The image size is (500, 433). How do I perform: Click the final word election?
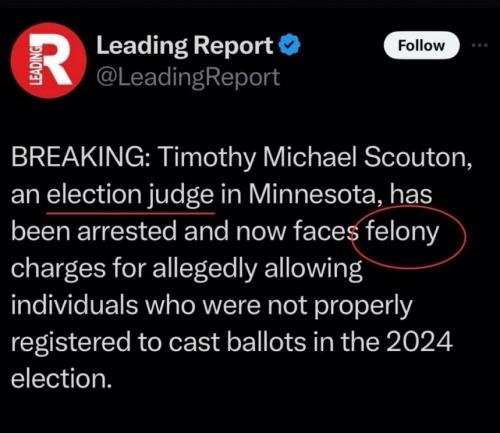point(61,379)
